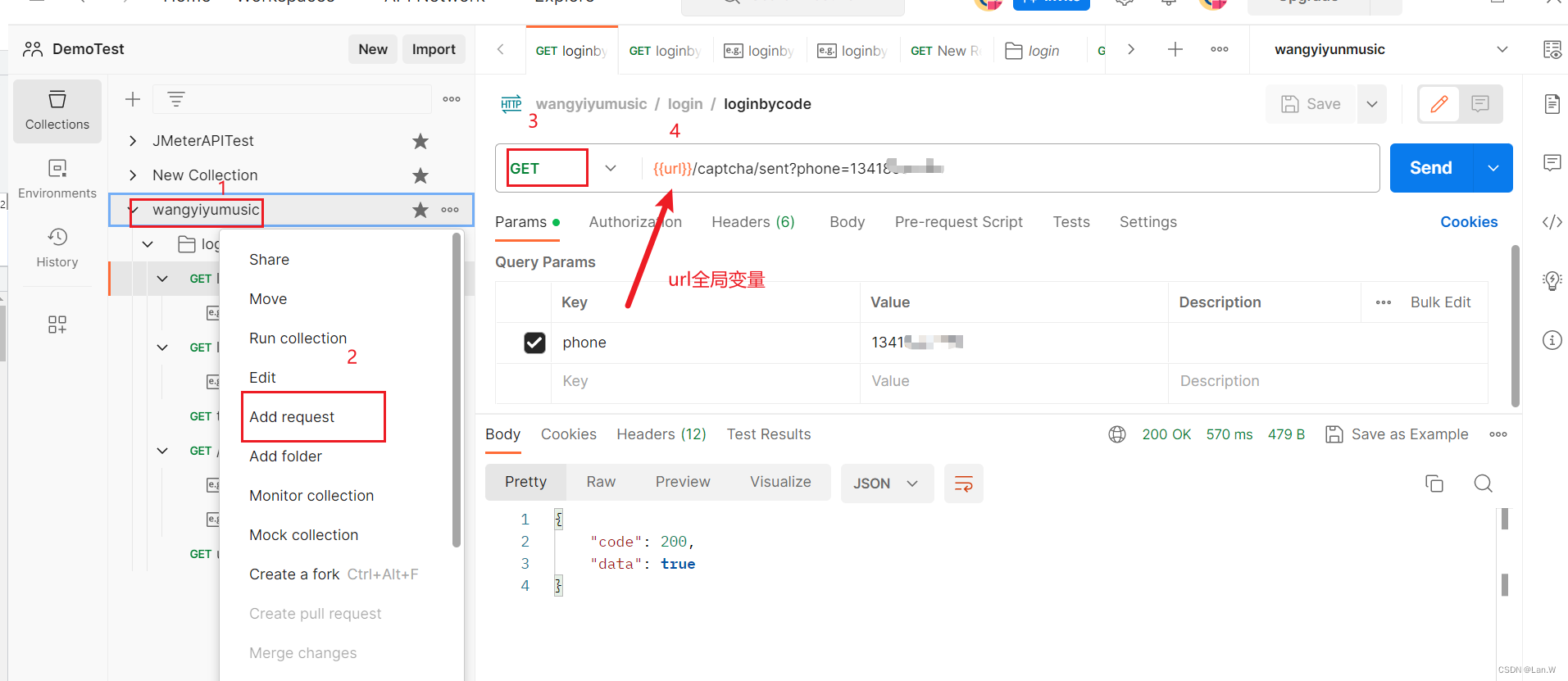
Task: Open the Pre-request Script tab
Action: pyautogui.click(x=958, y=222)
